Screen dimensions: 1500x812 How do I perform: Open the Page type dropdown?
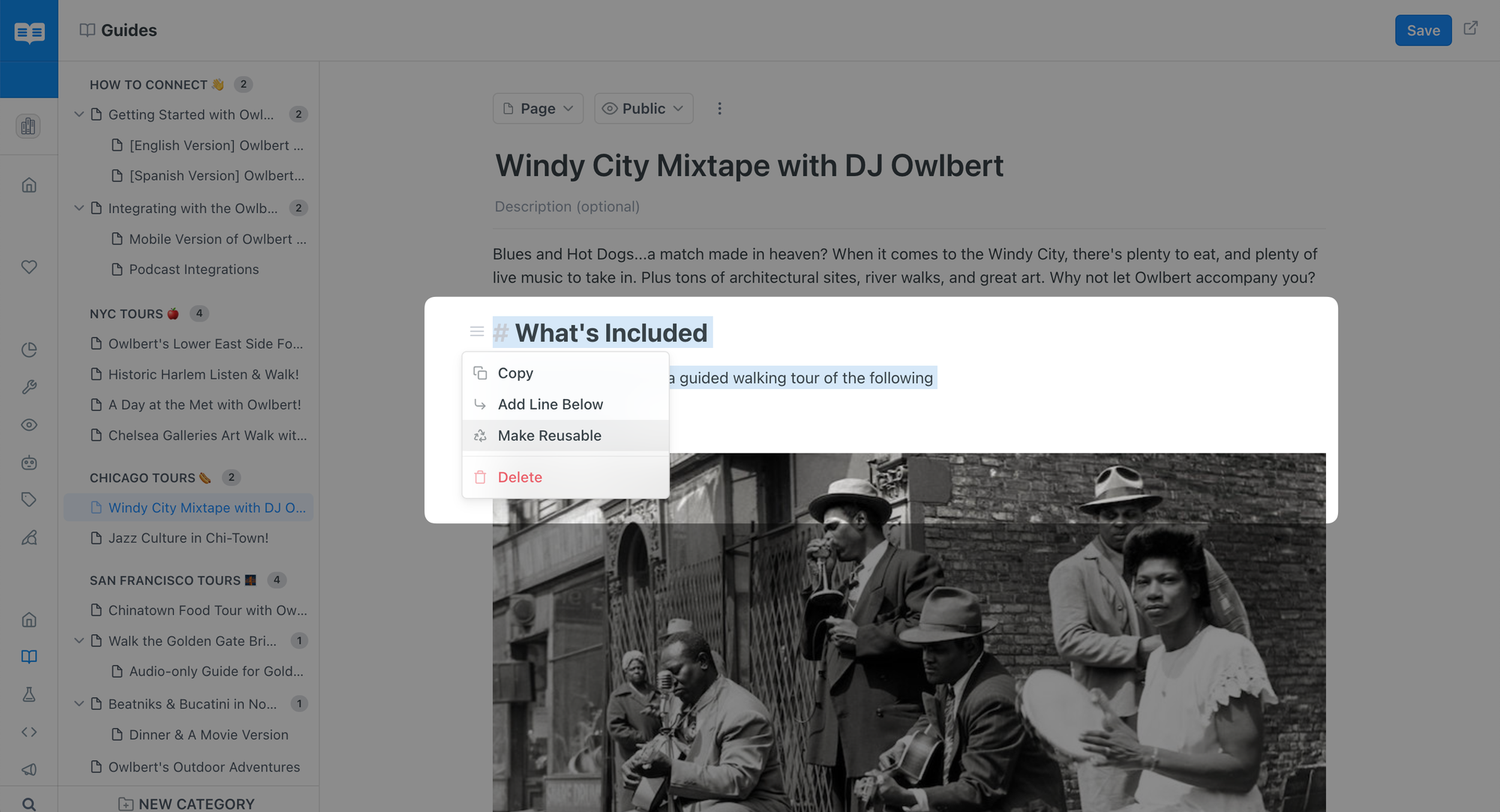pyautogui.click(x=538, y=109)
